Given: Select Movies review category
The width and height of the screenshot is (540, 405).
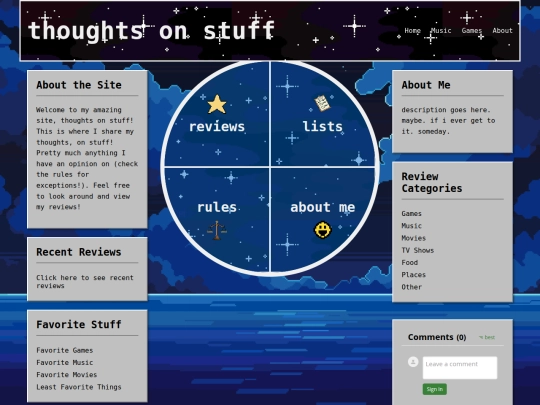Looking at the screenshot, I should click(414, 238).
